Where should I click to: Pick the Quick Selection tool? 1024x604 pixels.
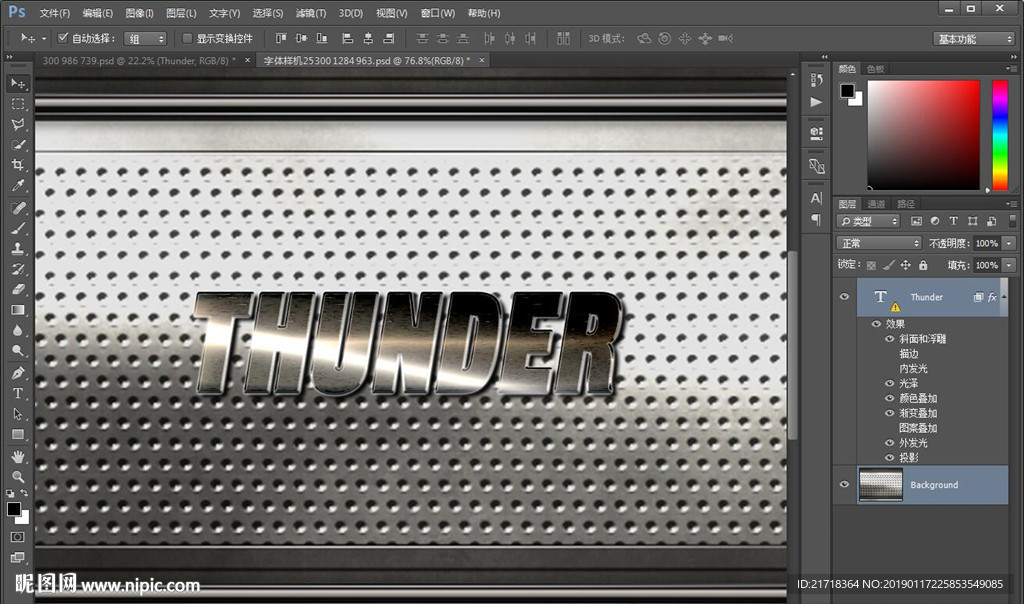pyautogui.click(x=18, y=144)
